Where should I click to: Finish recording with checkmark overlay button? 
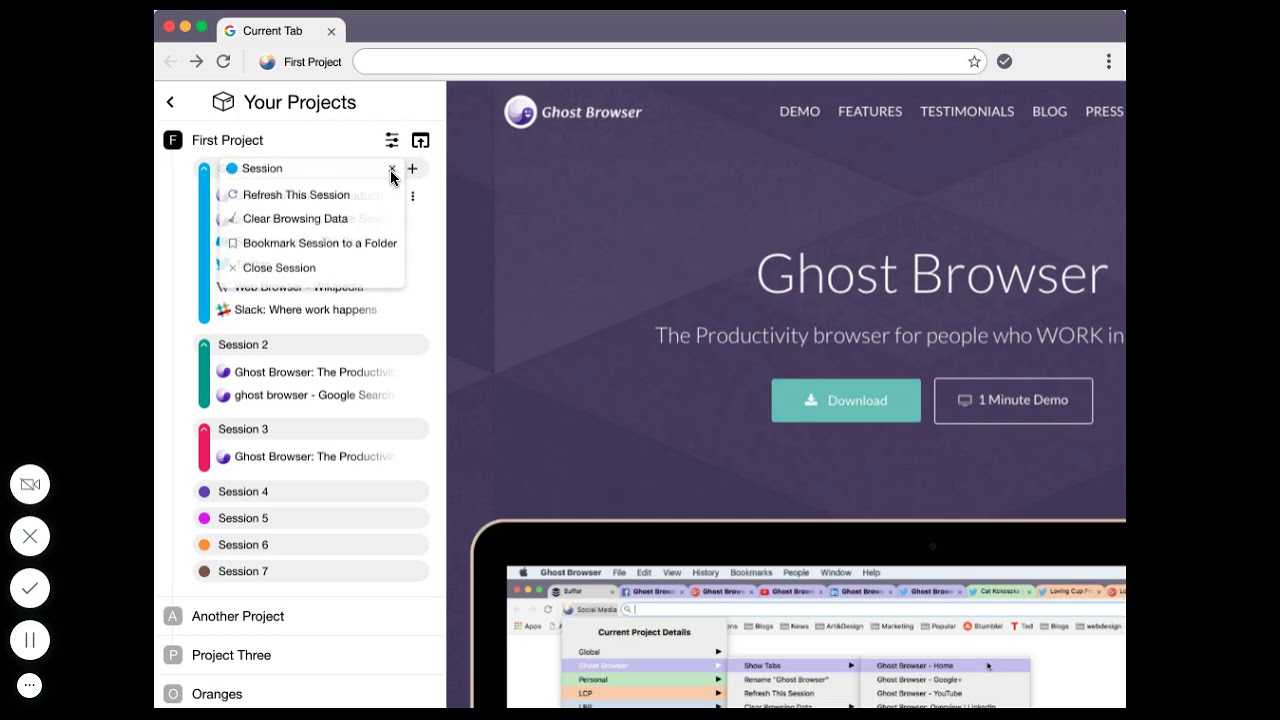(30, 589)
